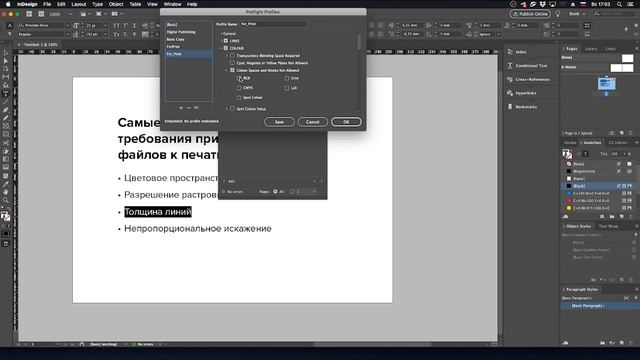This screenshot has height=360, width=640.
Task: Select the Page tool in the toolbox
Action: (x=6, y=69)
